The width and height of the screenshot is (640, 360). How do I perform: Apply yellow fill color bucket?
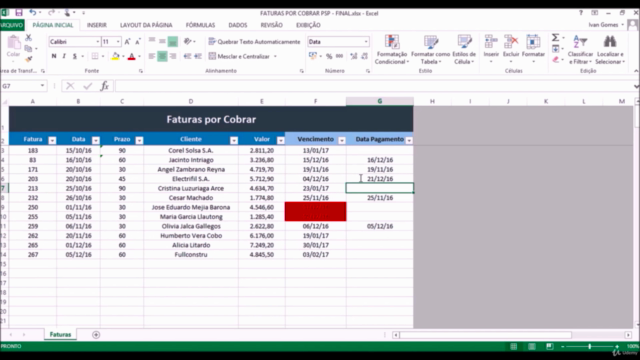click(x=116, y=56)
